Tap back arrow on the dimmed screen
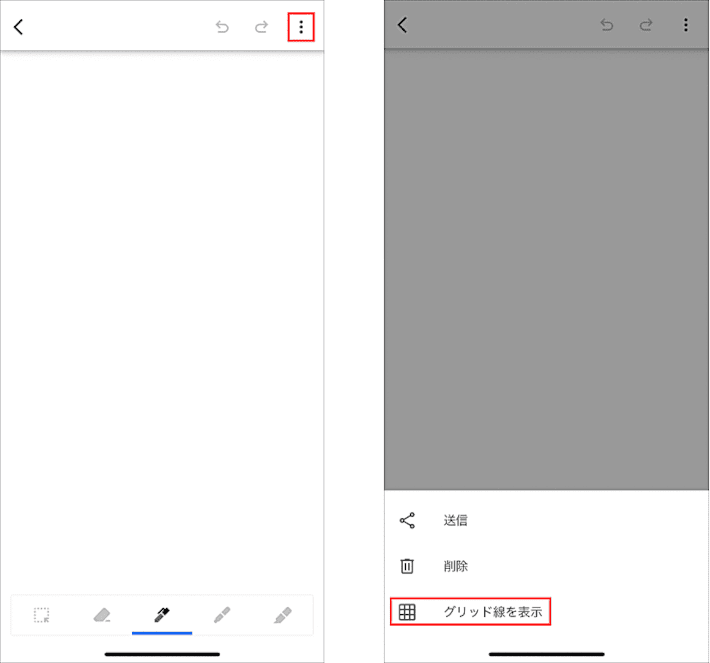 coord(403,25)
